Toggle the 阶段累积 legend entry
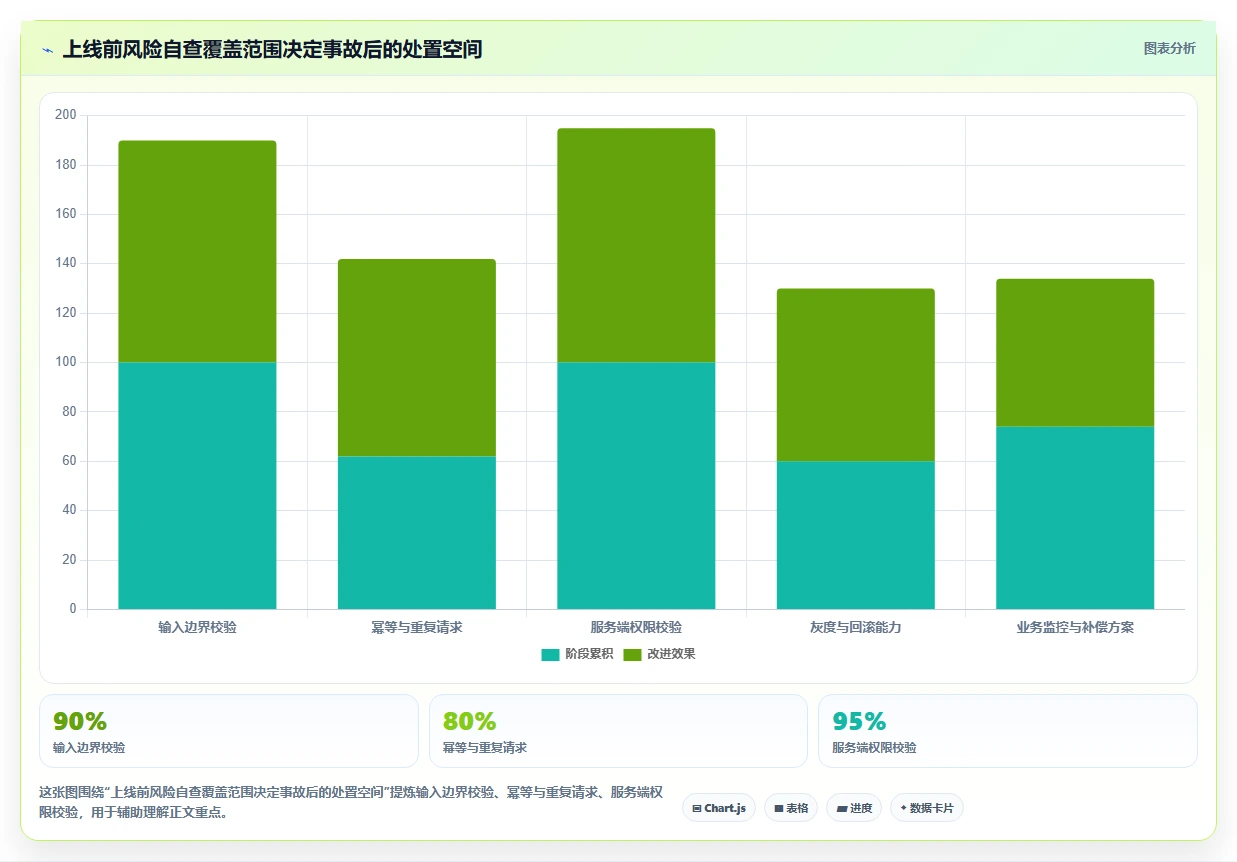 [x=577, y=654]
